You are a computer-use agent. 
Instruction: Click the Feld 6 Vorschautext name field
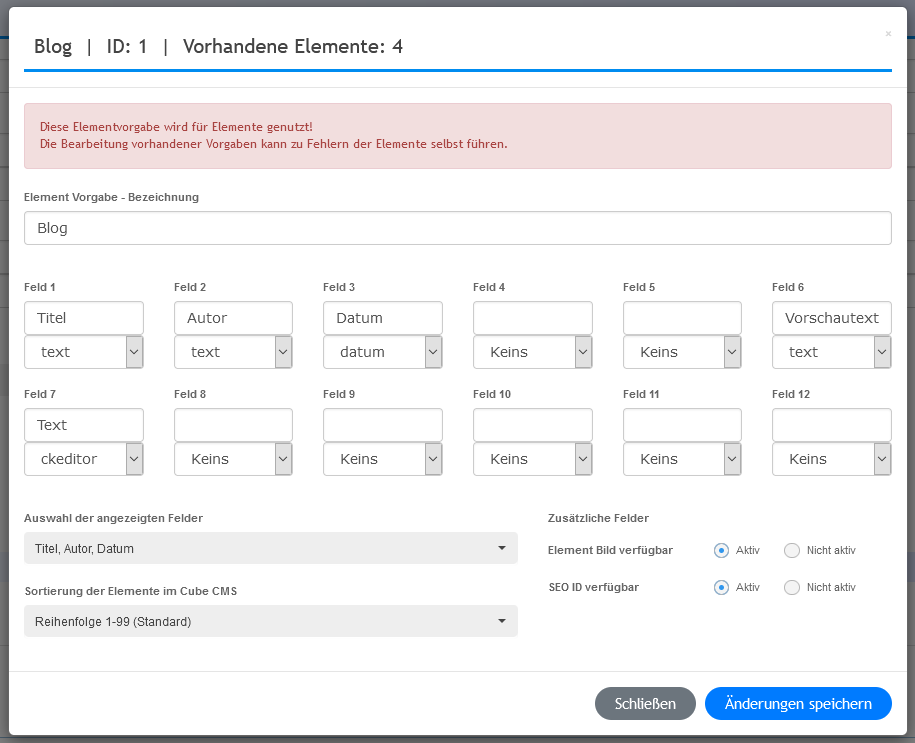pos(831,318)
